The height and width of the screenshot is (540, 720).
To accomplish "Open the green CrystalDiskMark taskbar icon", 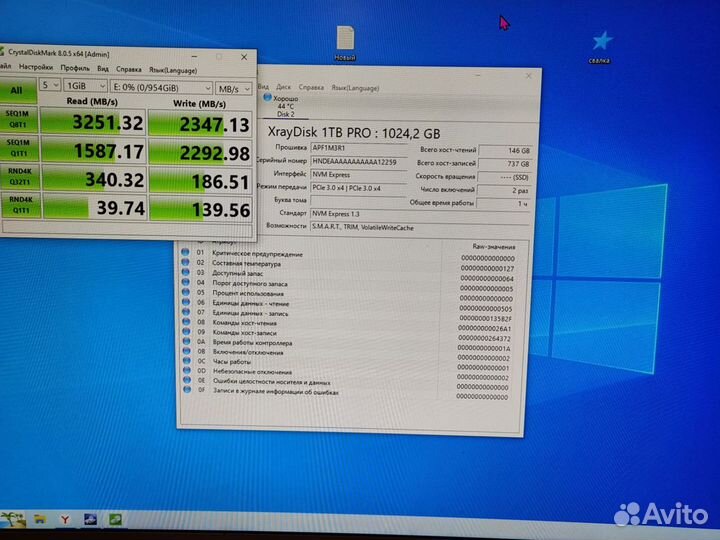I will coord(115,519).
